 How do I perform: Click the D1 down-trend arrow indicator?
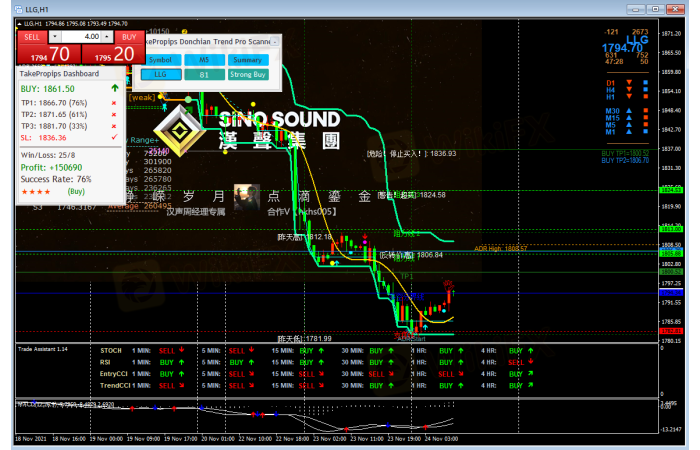pyautogui.click(x=627, y=82)
